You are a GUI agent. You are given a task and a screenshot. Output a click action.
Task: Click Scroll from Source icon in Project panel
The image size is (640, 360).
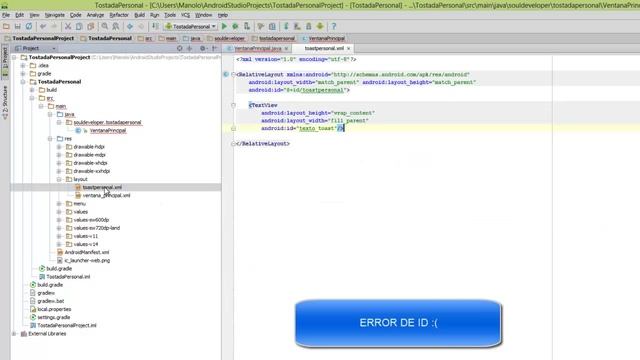[x=180, y=48]
